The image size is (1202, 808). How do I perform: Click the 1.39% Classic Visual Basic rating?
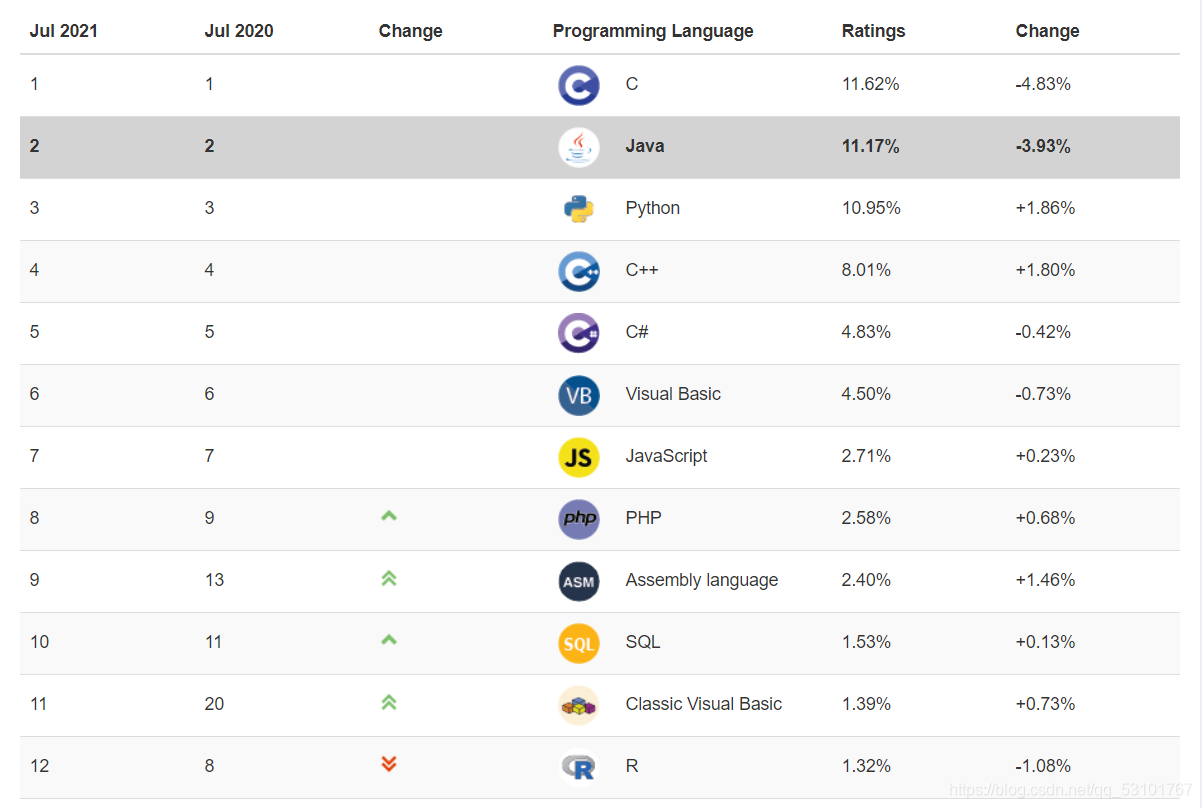pyautogui.click(x=867, y=704)
